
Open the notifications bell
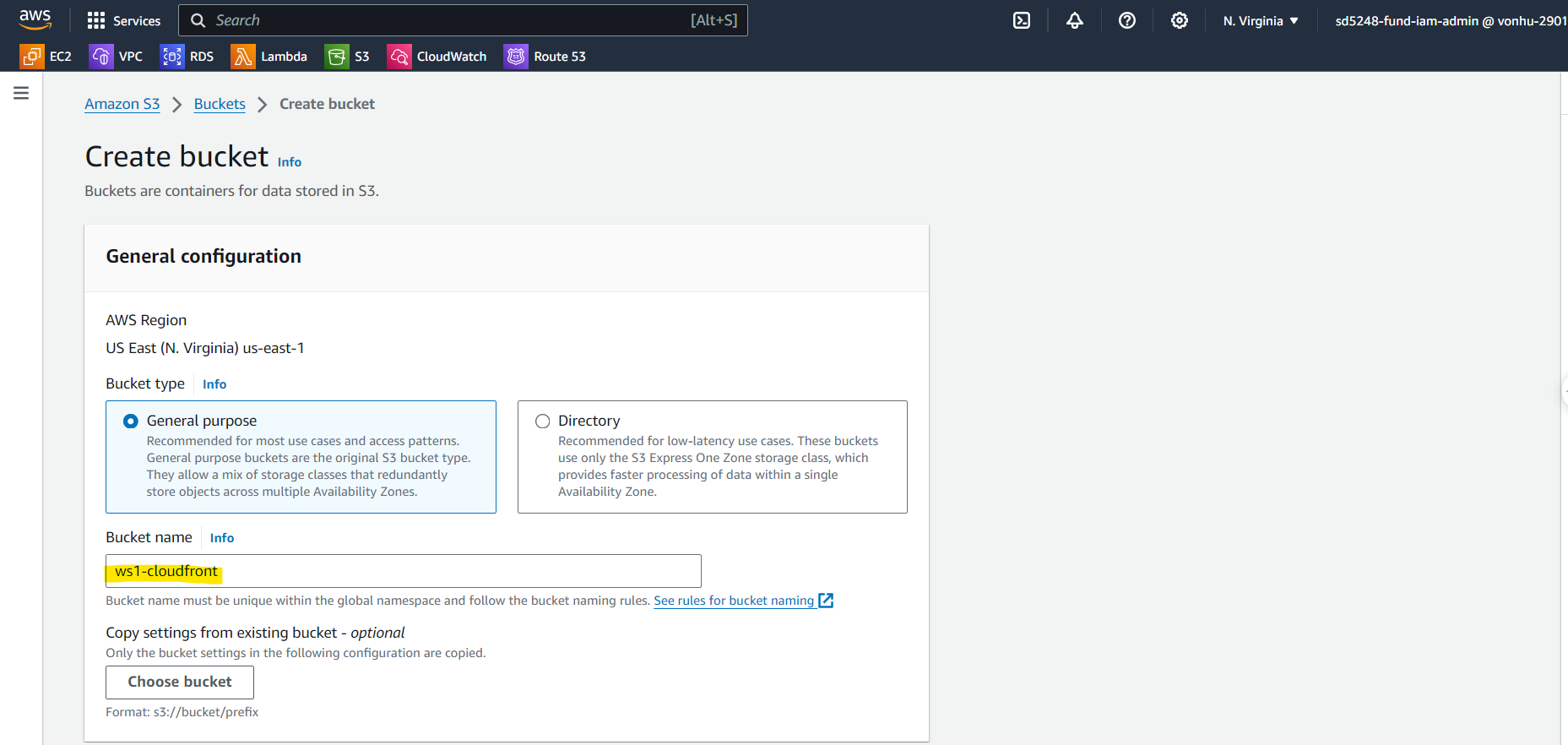[x=1074, y=20]
